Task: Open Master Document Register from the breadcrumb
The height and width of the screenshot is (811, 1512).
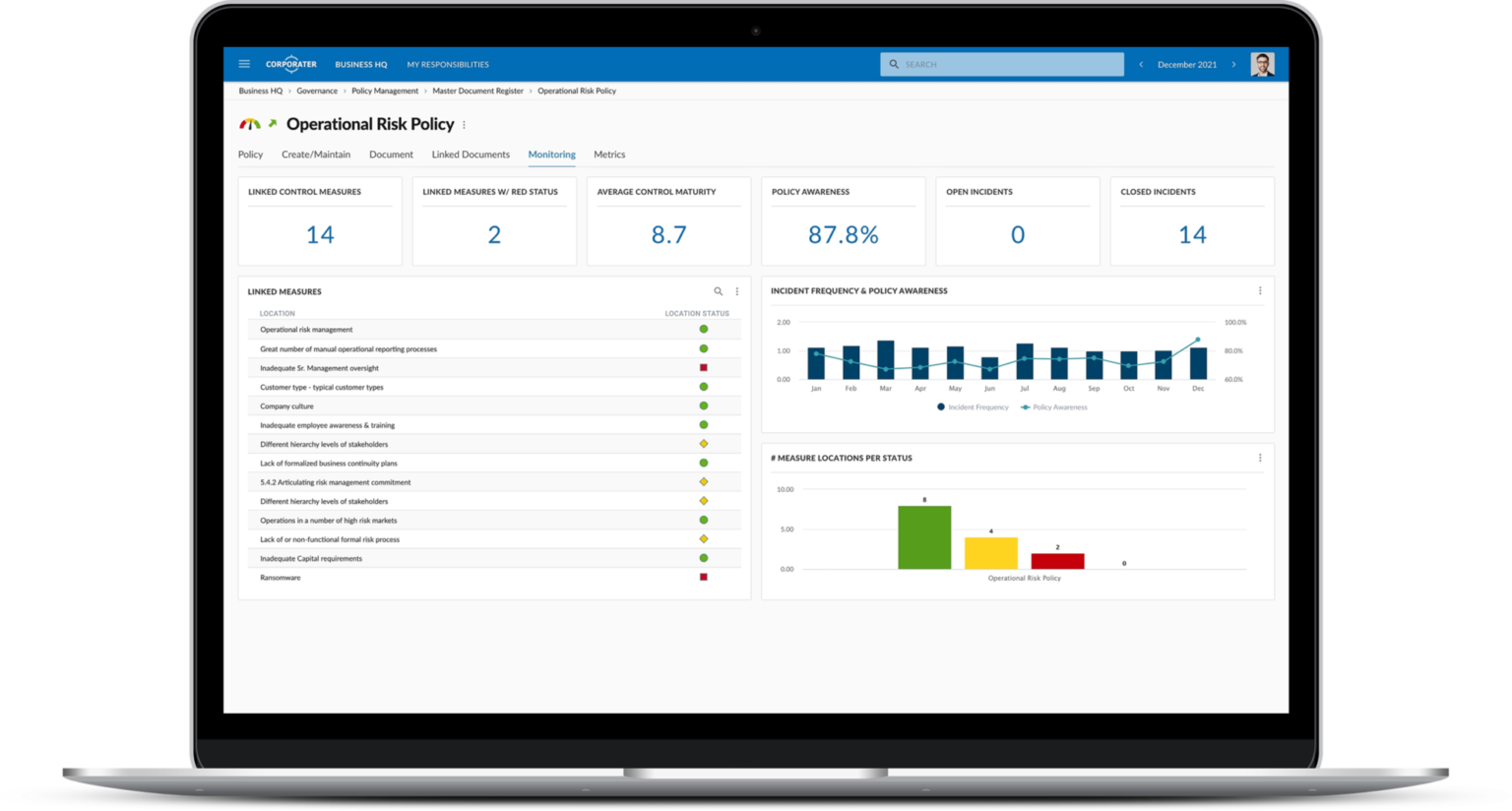Action: tap(478, 91)
